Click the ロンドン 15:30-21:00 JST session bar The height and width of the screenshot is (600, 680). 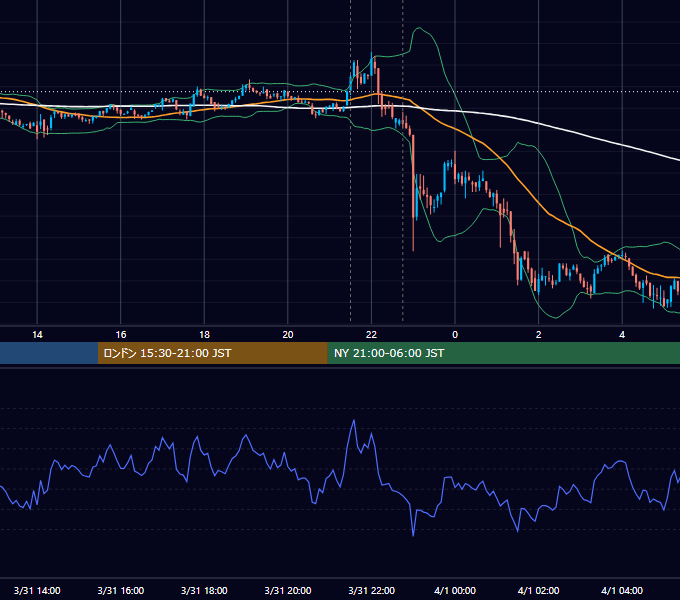click(212, 353)
